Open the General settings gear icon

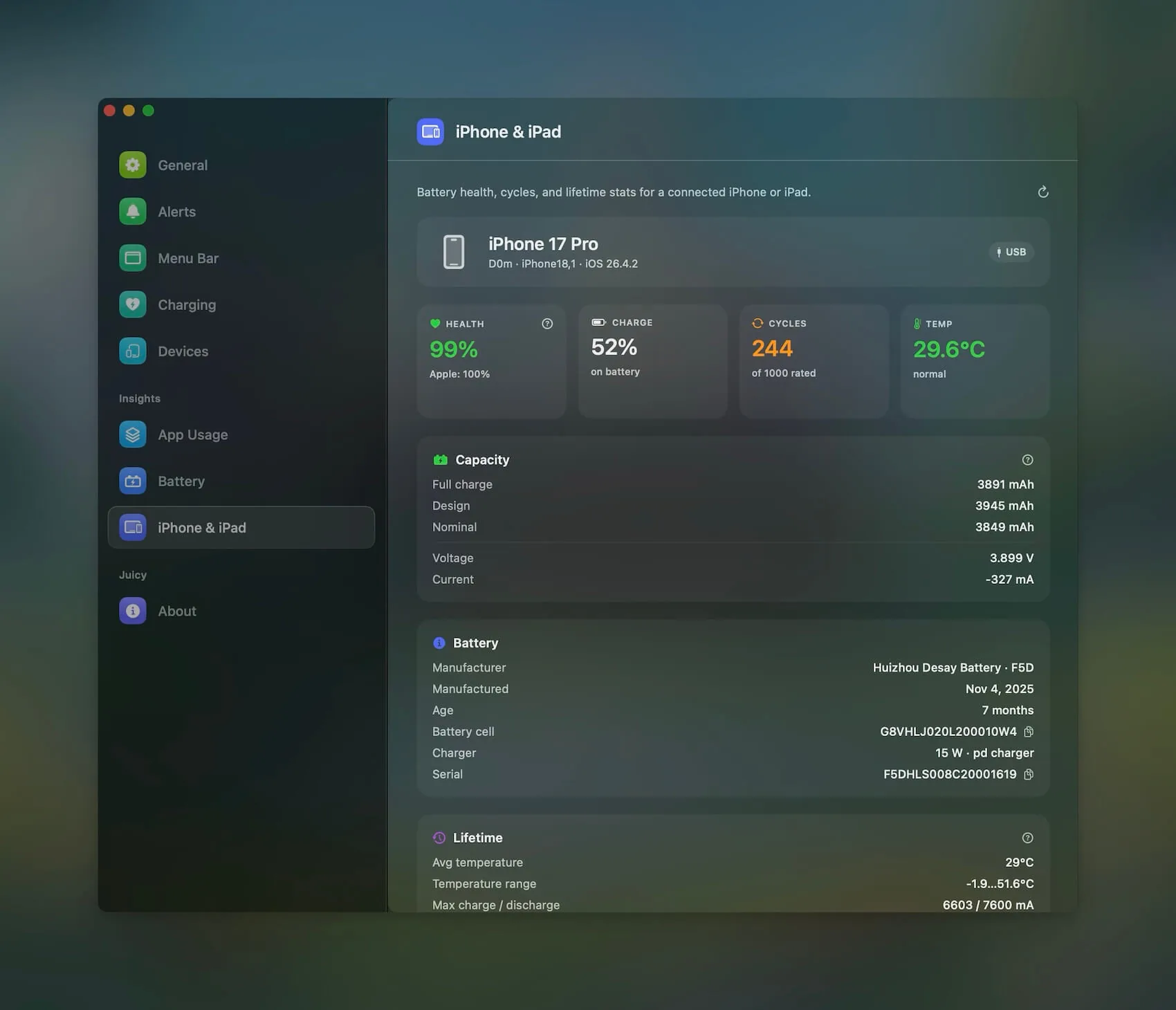pos(133,165)
